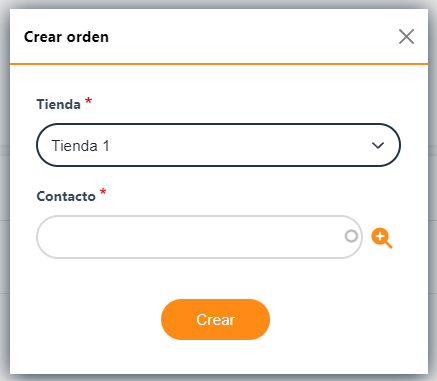Close the Crear orden dialog

[x=406, y=36]
